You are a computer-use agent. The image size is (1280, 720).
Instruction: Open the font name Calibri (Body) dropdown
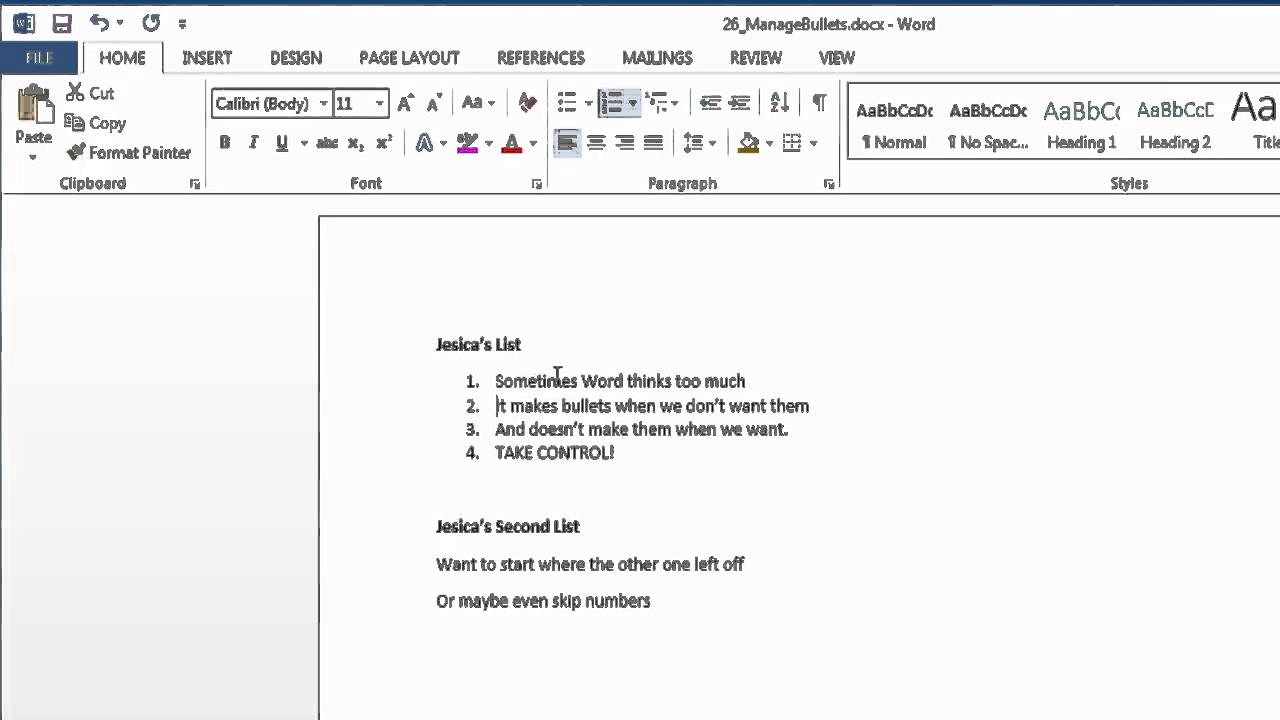323,103
